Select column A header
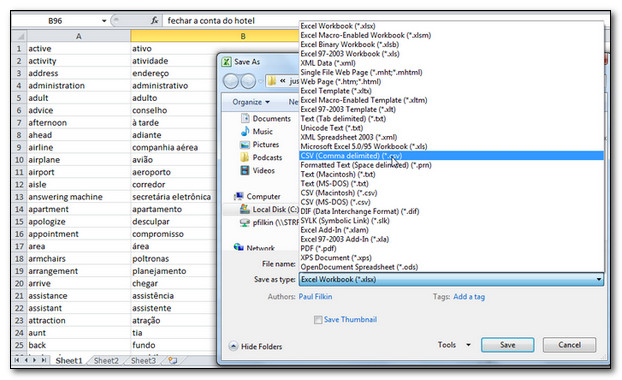 79,36
